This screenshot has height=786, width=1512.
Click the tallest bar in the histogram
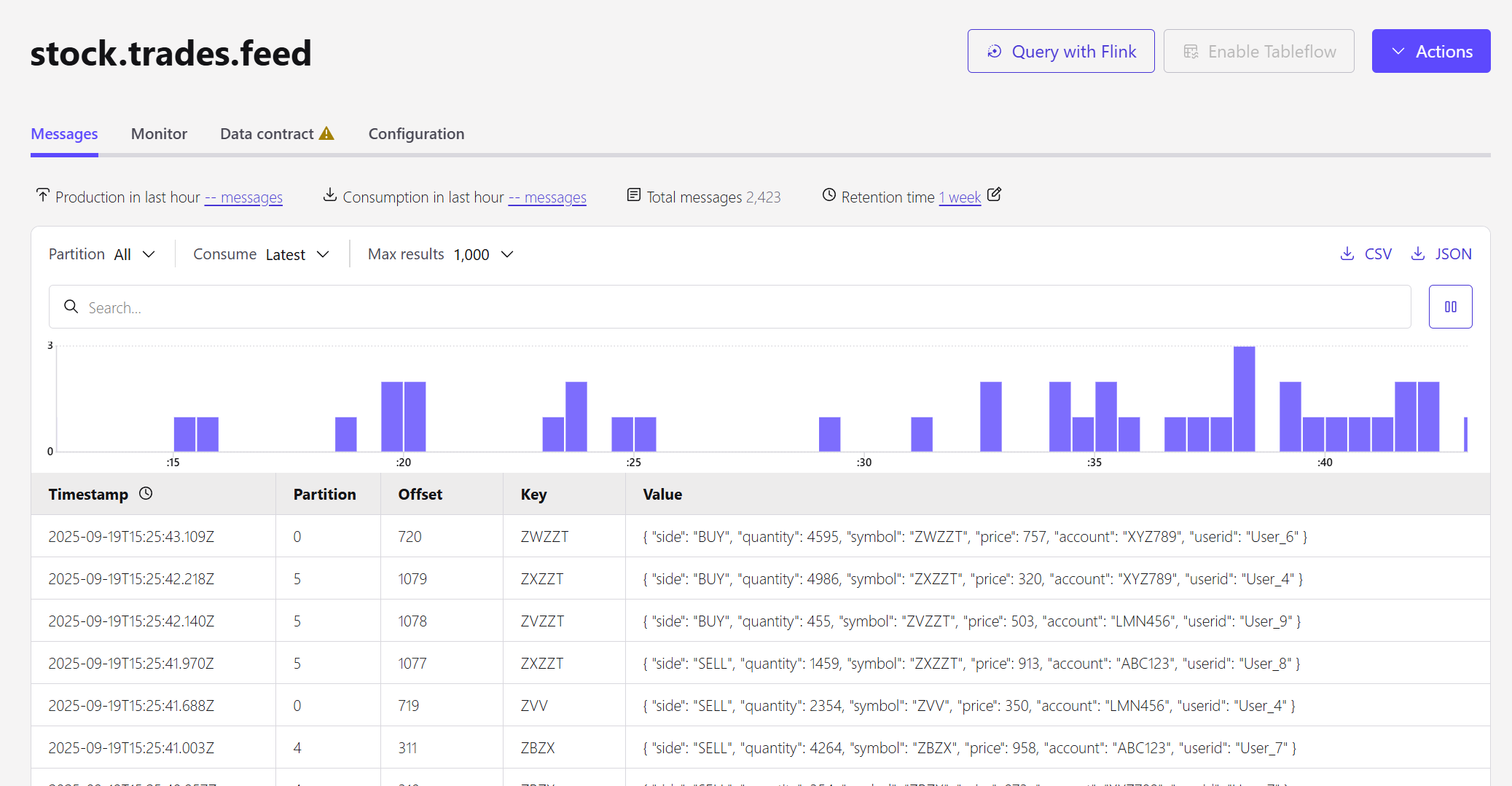(1244, 398)
